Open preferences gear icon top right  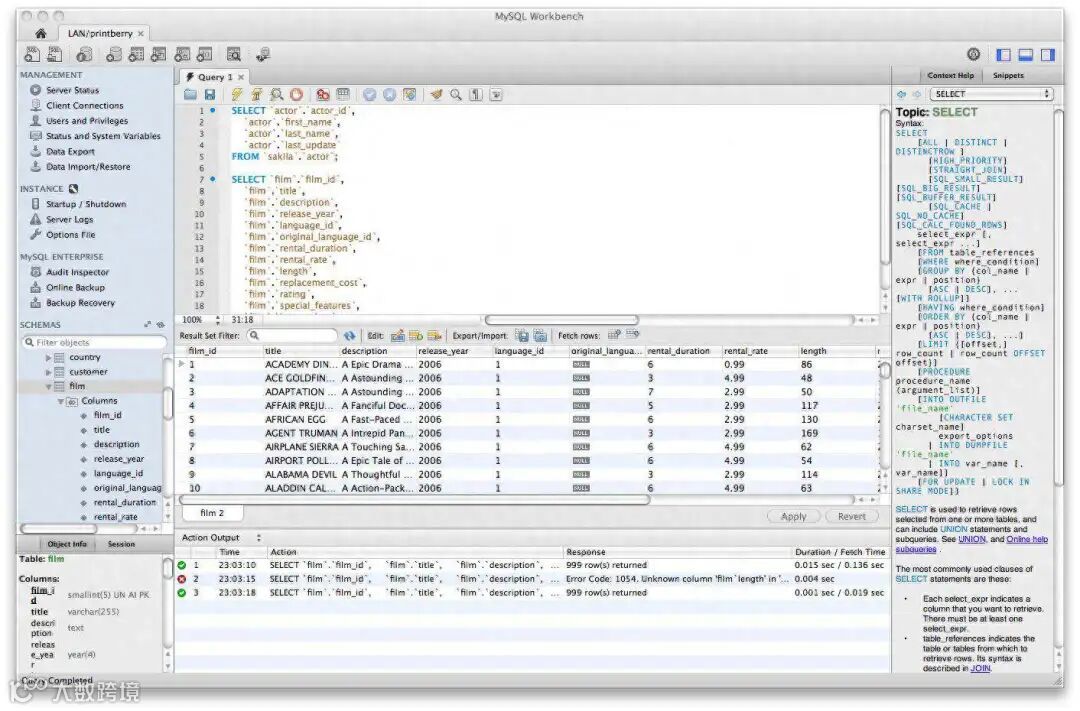[x=973, y=54]
